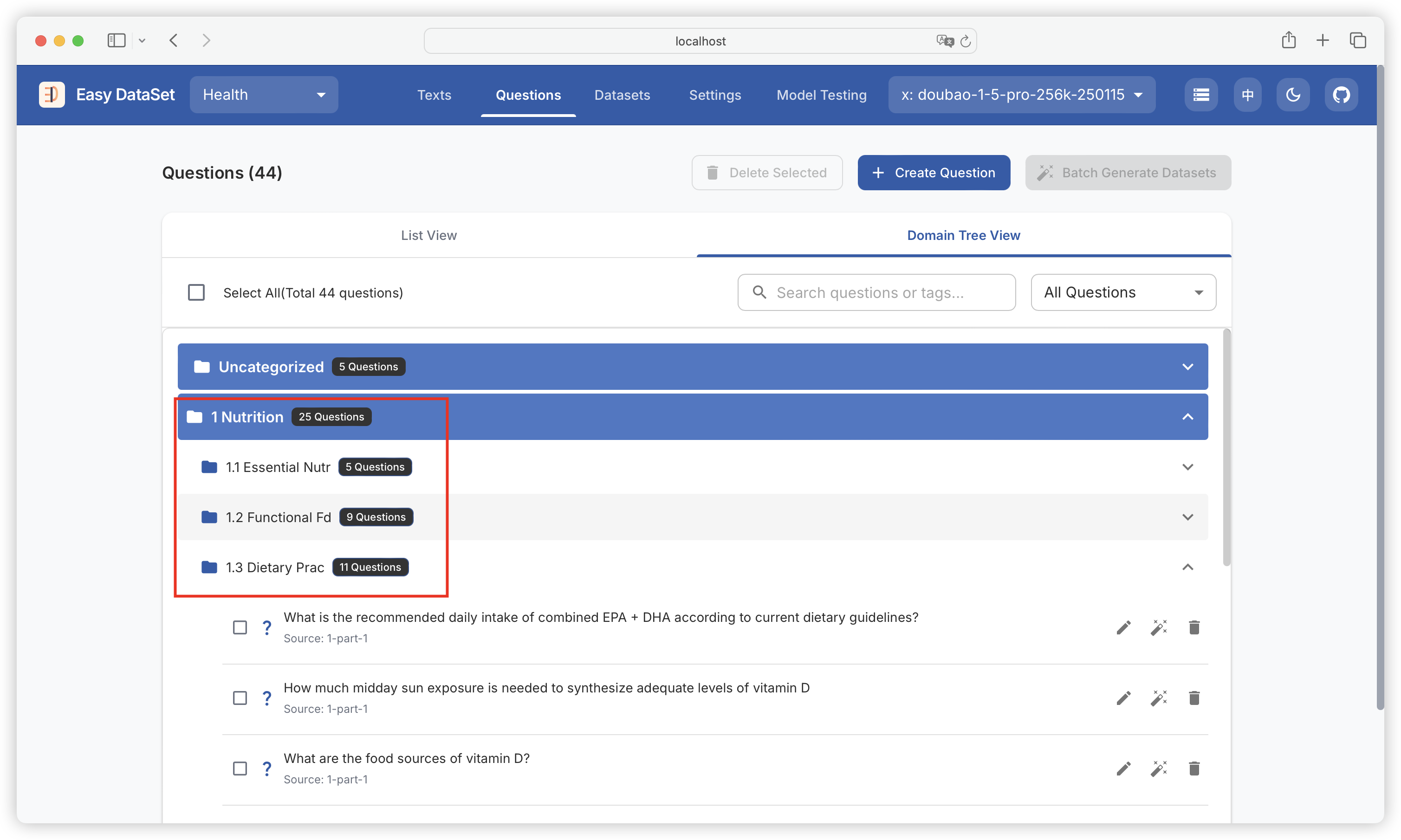The height and width of the screenshot is (840, 1401).
Task: Check the Select All questions checkbox
Action: (x=196, y=293)
